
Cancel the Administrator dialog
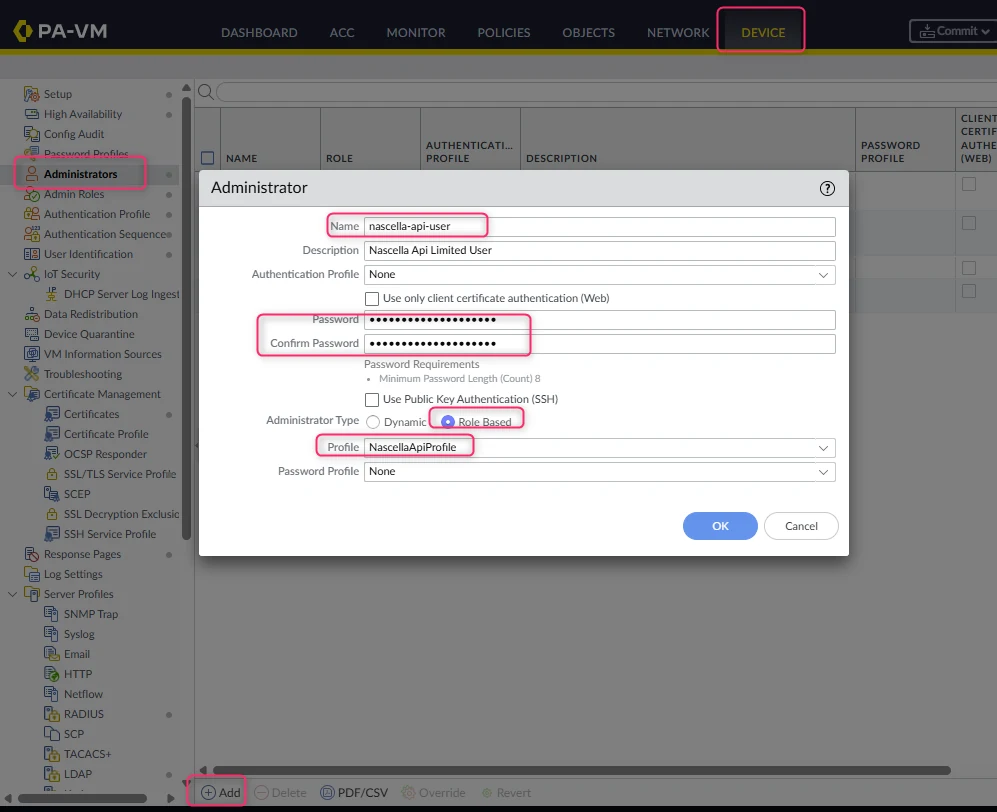coord(801,526)
